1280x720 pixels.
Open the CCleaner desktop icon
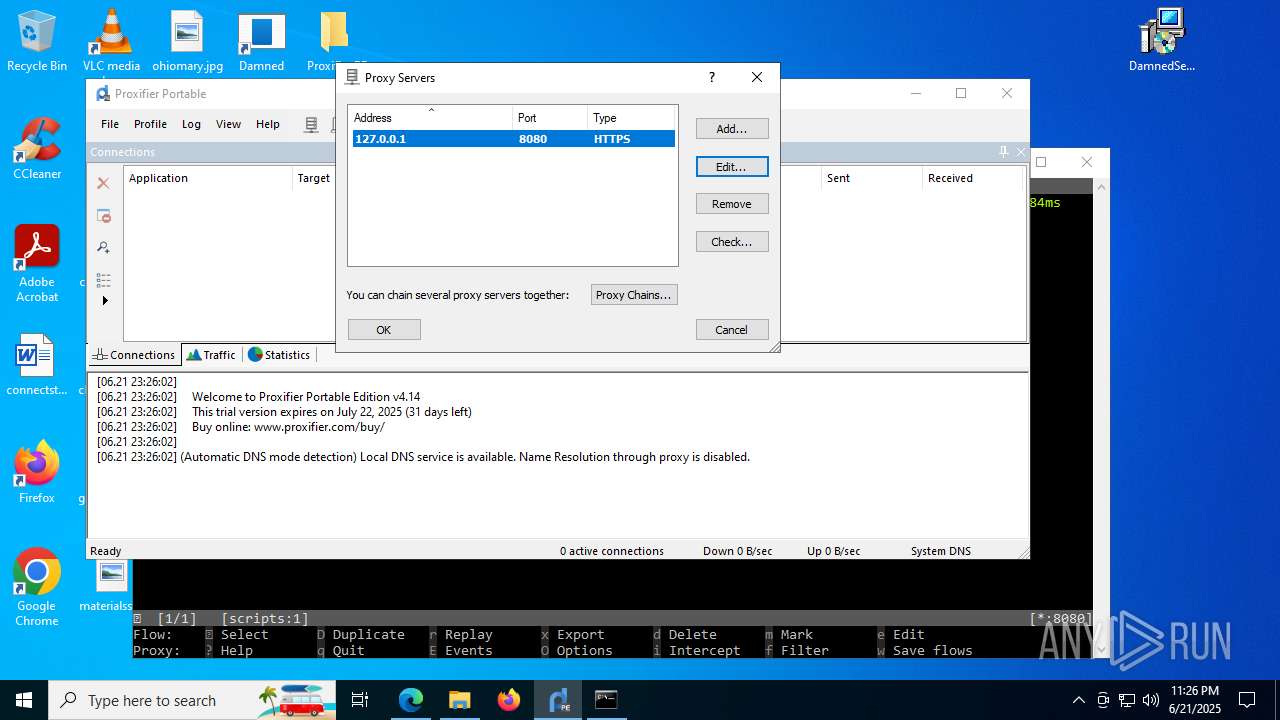point(37,148)
